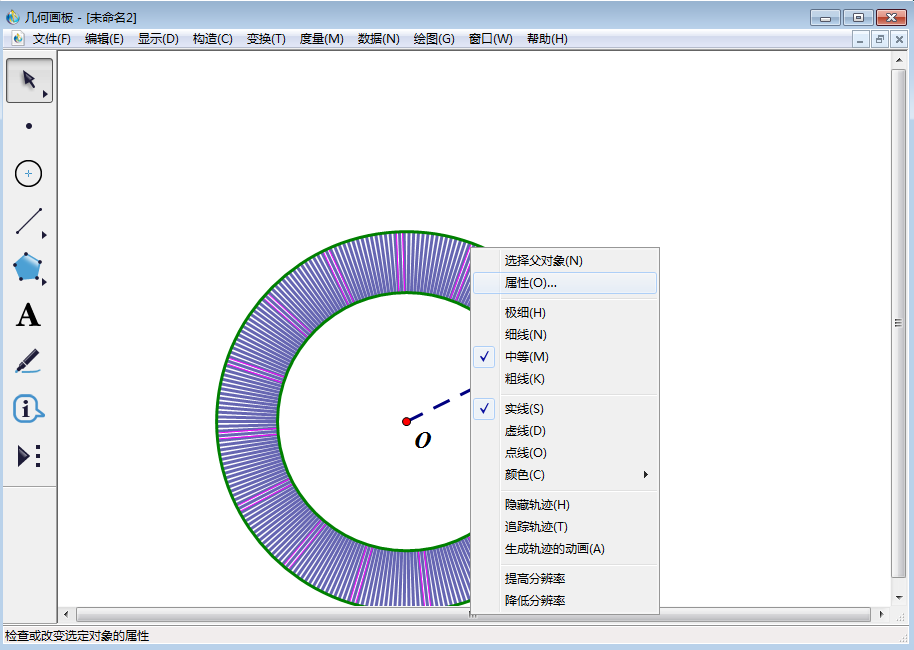Open the Custom tools icon

(x=28, y=456)
